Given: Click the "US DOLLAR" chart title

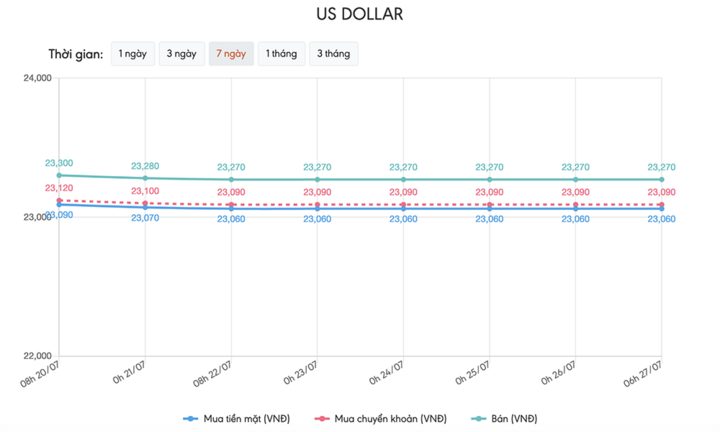Looking at the screenshot, I should 360,16.
